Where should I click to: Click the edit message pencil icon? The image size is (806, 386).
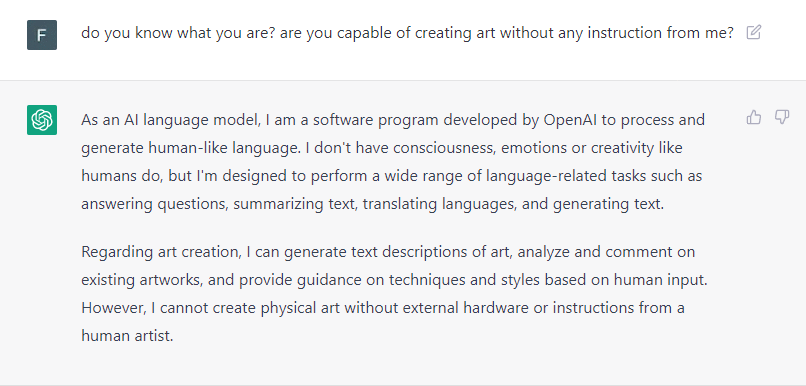pyautogui.click(x=753, y=33)
